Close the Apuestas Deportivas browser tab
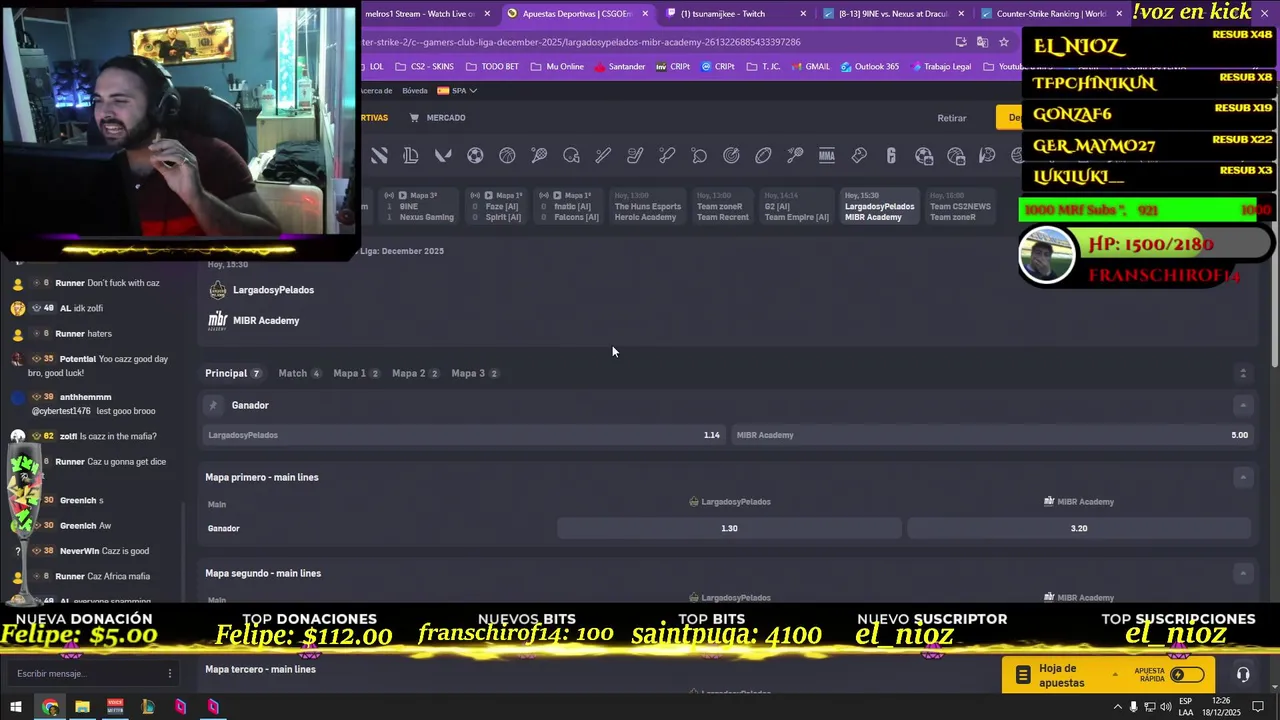1280x720 pixels. (x=645, y=13)
